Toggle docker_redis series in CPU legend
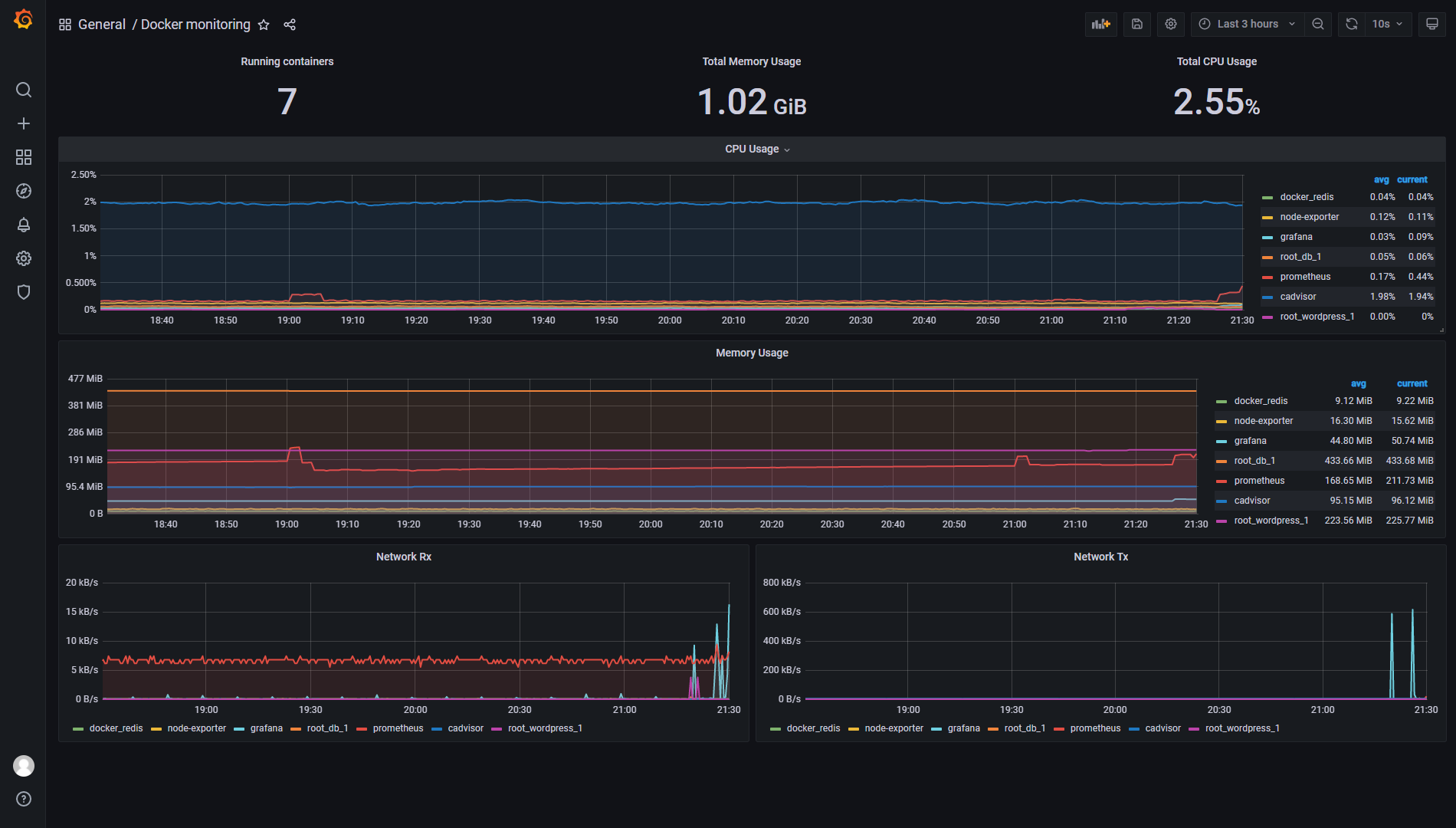Screen dimensions: 1456x828 pyautogui.click(x=1307, y=197)
